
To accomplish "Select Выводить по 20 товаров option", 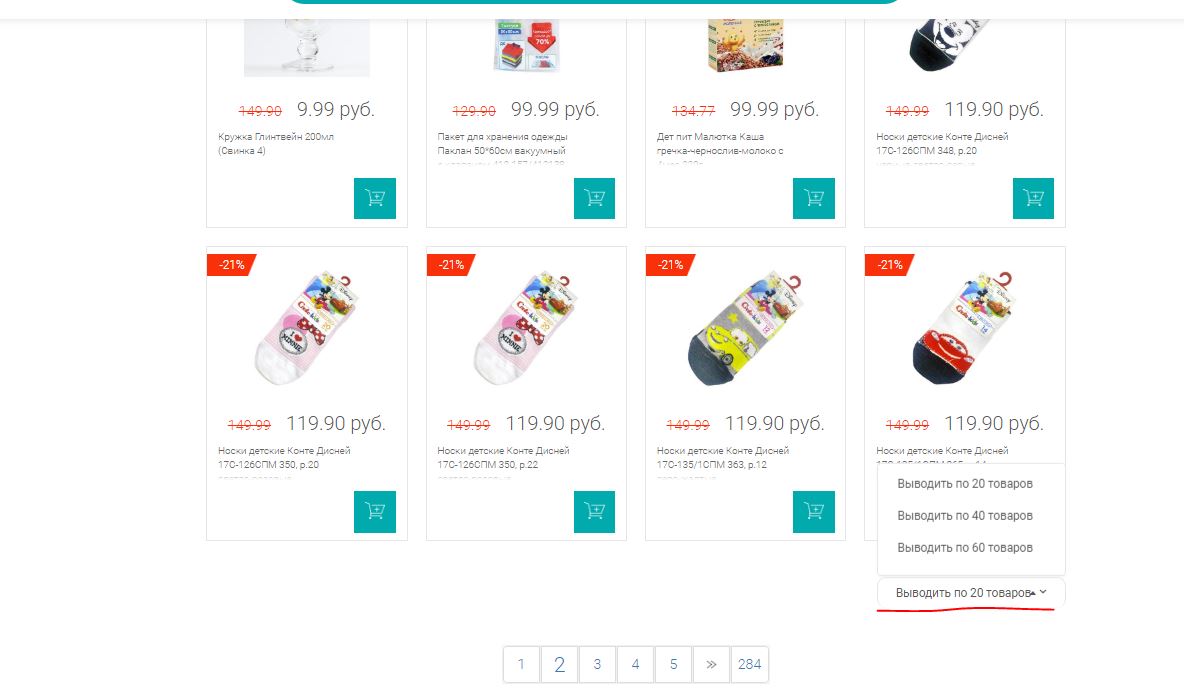I will click(x=964, y=484).
